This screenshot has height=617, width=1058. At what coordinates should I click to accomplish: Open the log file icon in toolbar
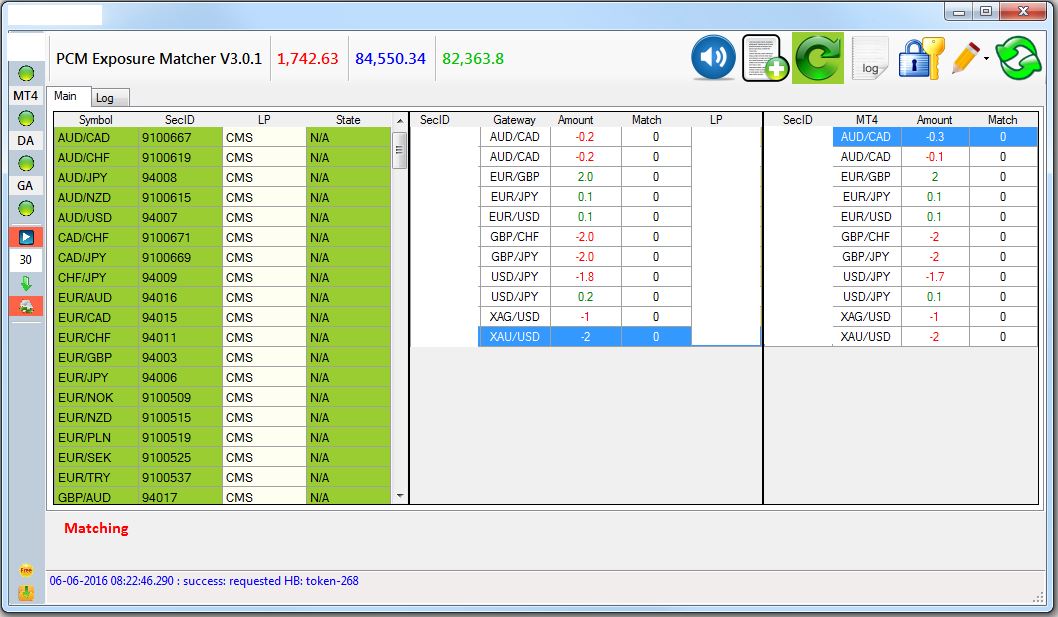pos(870,59)
